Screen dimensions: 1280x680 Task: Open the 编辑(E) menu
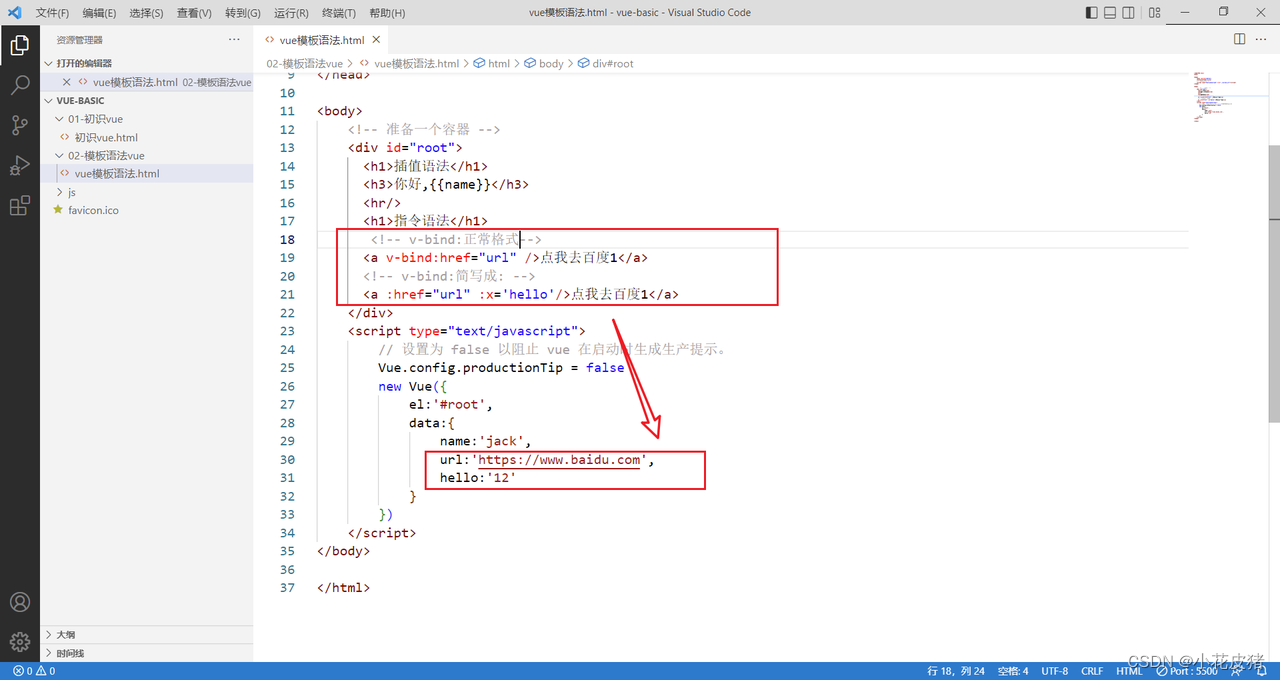pyautogui.click(x=99, y=13)
